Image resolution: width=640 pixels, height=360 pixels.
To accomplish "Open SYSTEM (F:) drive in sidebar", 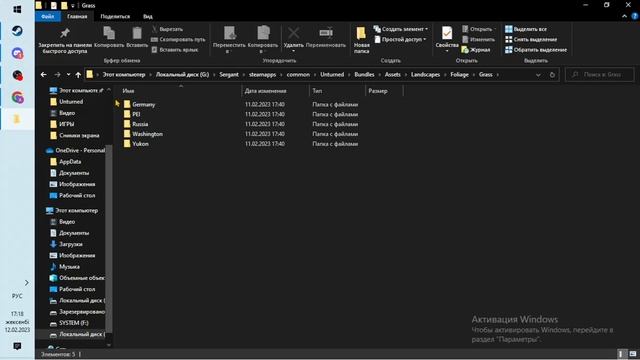I will pyautogui.click(x=73, y=323).
